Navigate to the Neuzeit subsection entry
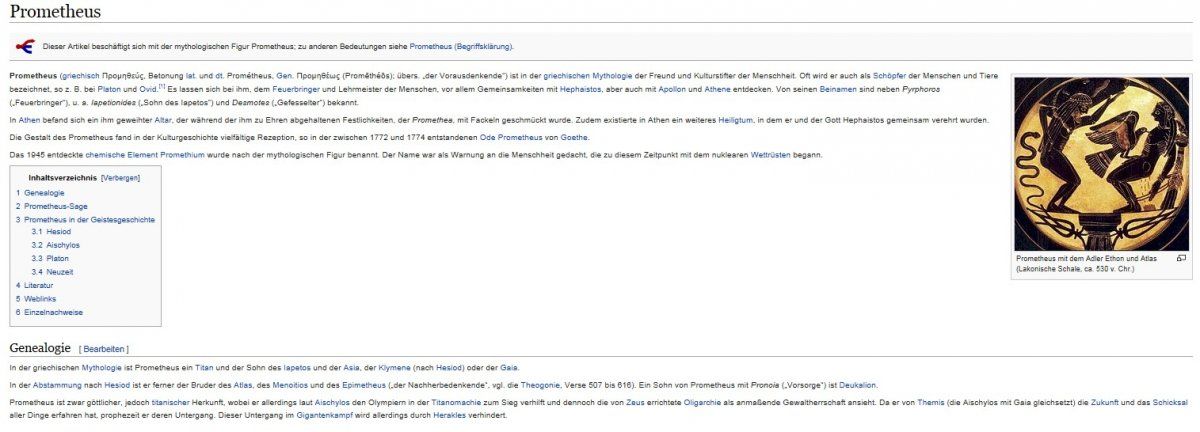 pos(59,272)
